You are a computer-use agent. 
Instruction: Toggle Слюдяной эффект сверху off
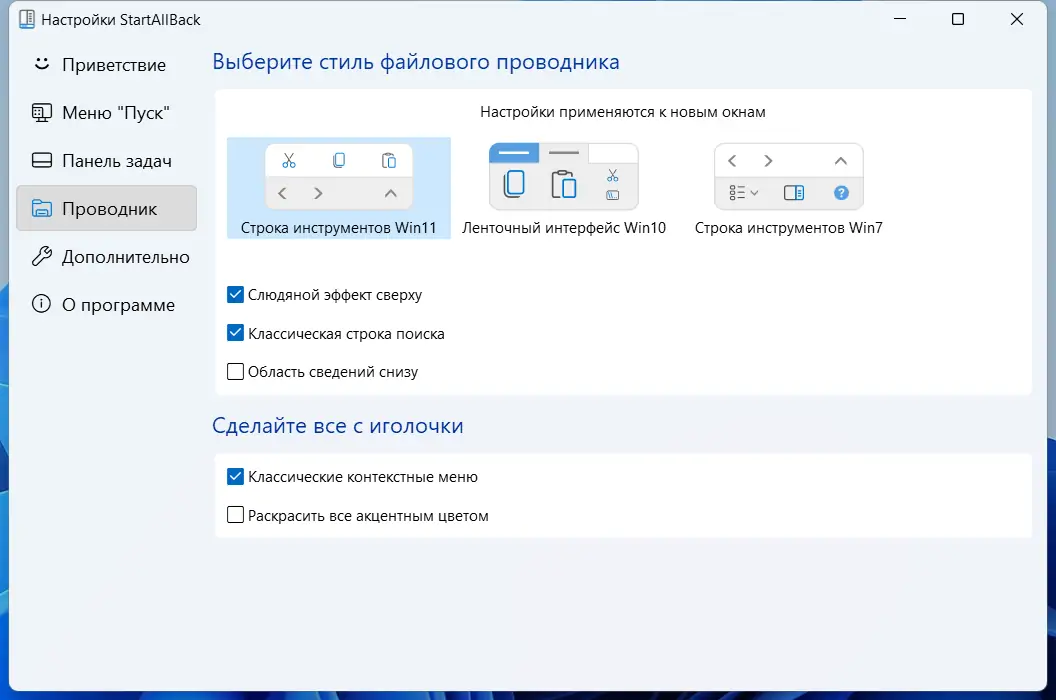tap(235, 294)
